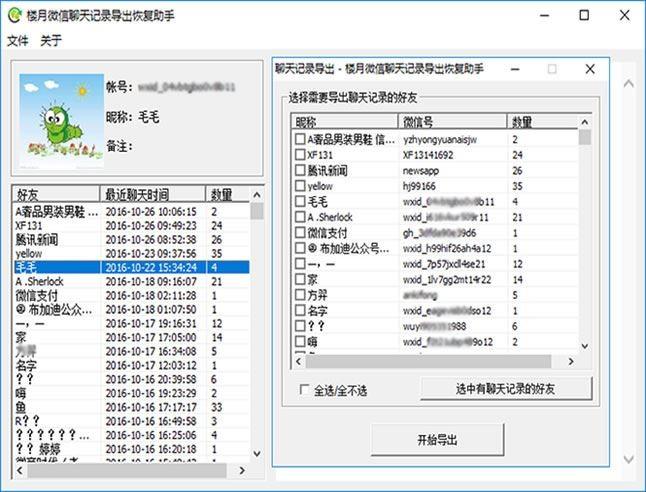The height and width of the screenshot is (492, 646).
Task: Select 腾讯新闻 row in friend list
Action: (132, 239)
